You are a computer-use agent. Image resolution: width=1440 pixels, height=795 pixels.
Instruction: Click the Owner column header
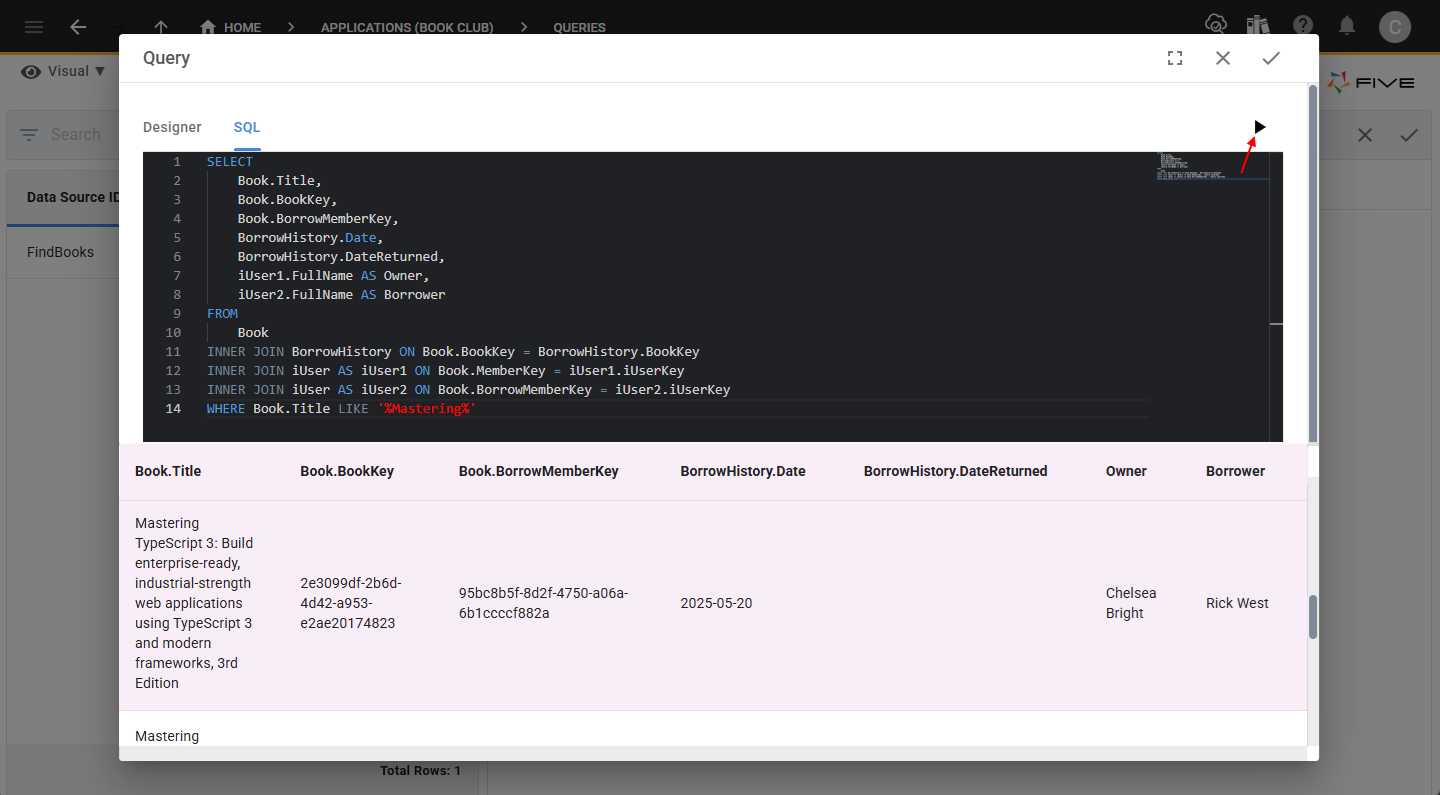click(x=1126, y=471)
